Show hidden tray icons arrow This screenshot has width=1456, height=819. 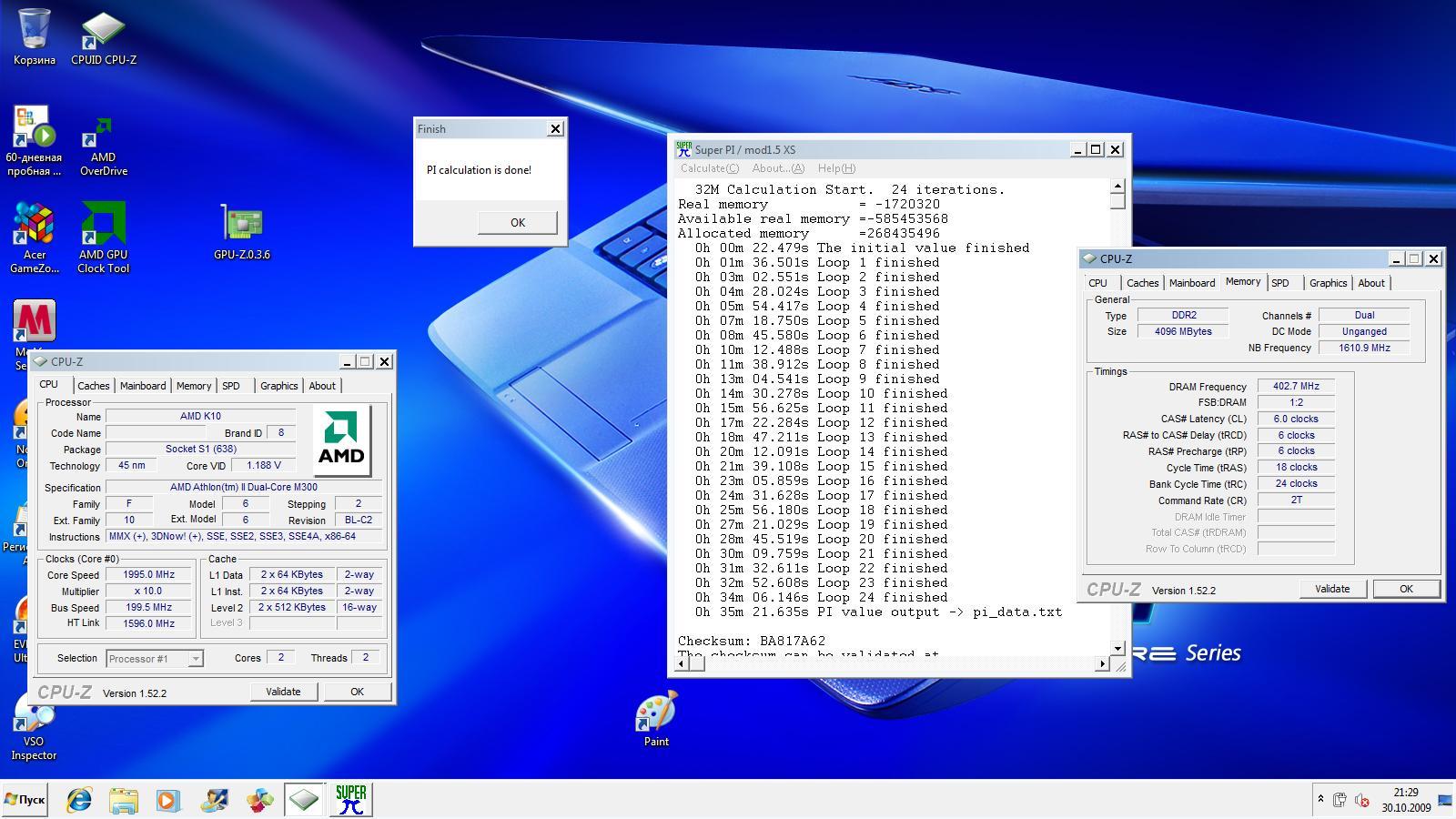pyautogui.click(x=1320, y=799)
